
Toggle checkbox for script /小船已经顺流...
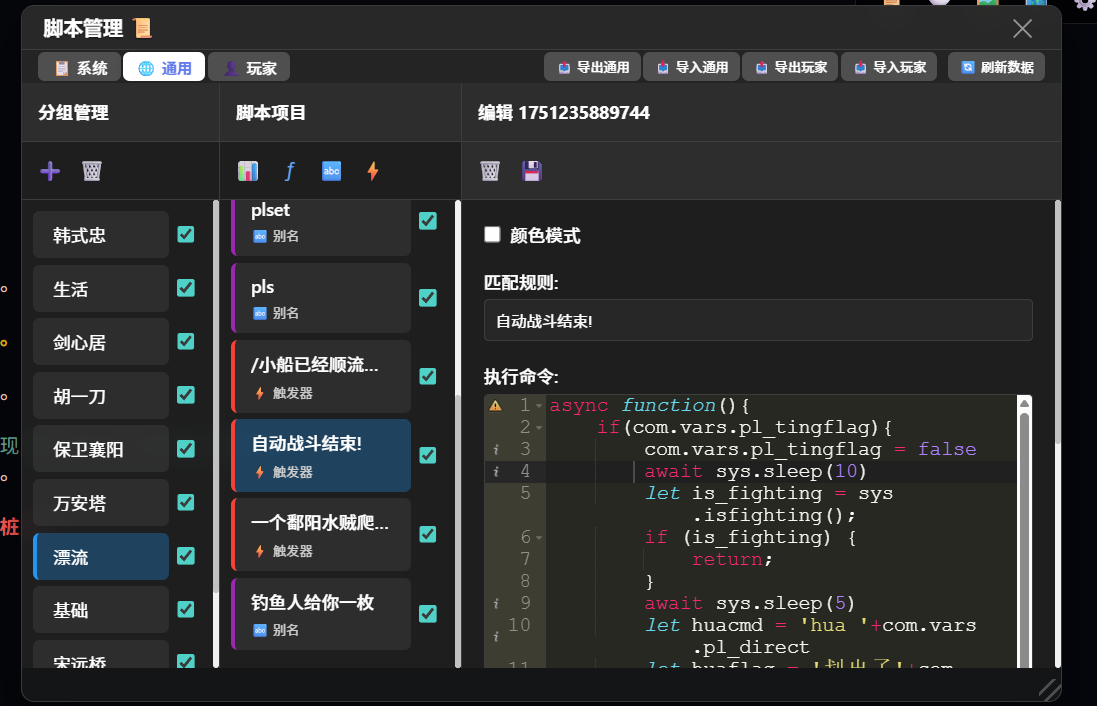(427, 376)
